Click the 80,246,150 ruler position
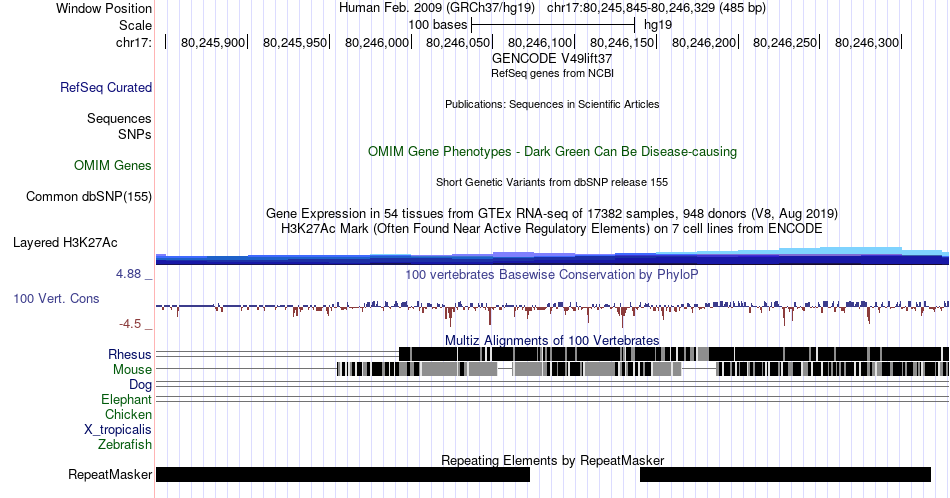The width and height of the screenshot is (950, 498). [x=622, y=42]
